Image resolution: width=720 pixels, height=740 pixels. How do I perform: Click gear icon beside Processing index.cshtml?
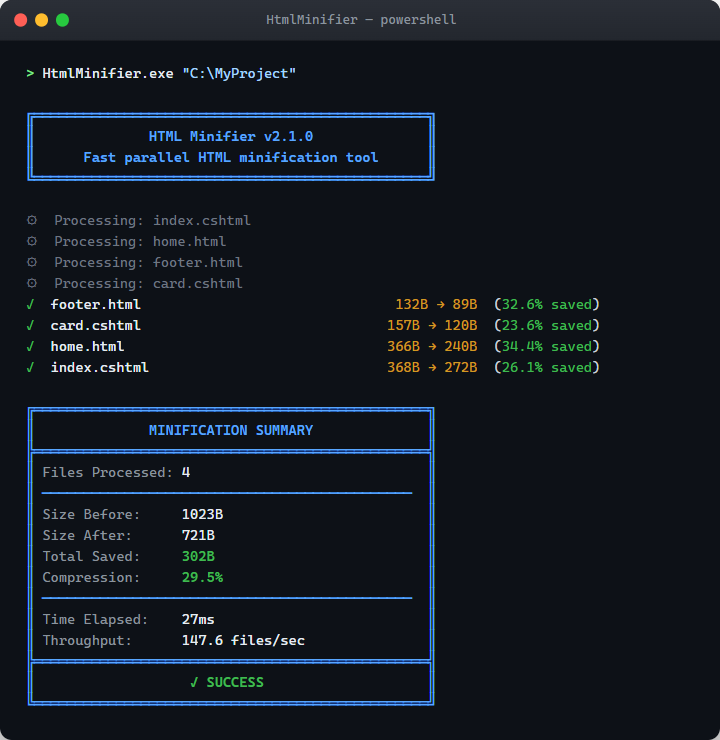(x=32, y=220)
